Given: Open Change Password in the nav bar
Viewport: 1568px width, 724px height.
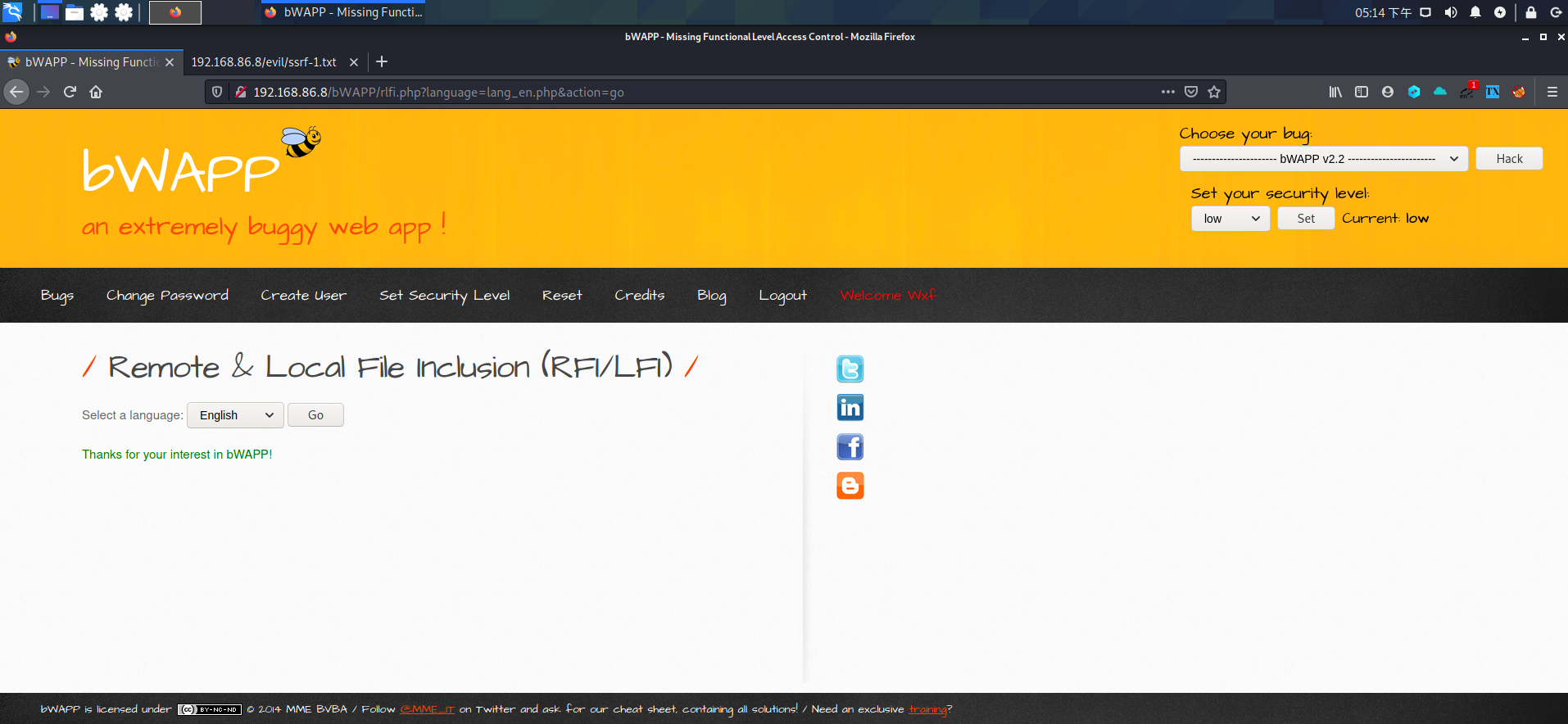Looking at the screenshot, I should pos(167,296).
